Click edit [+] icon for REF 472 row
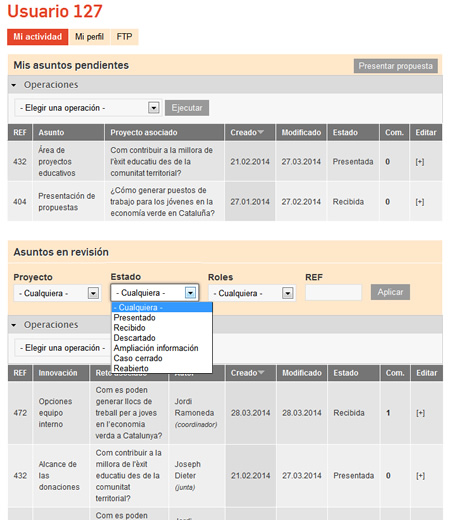The image size is (450, 520). (420, 413)
